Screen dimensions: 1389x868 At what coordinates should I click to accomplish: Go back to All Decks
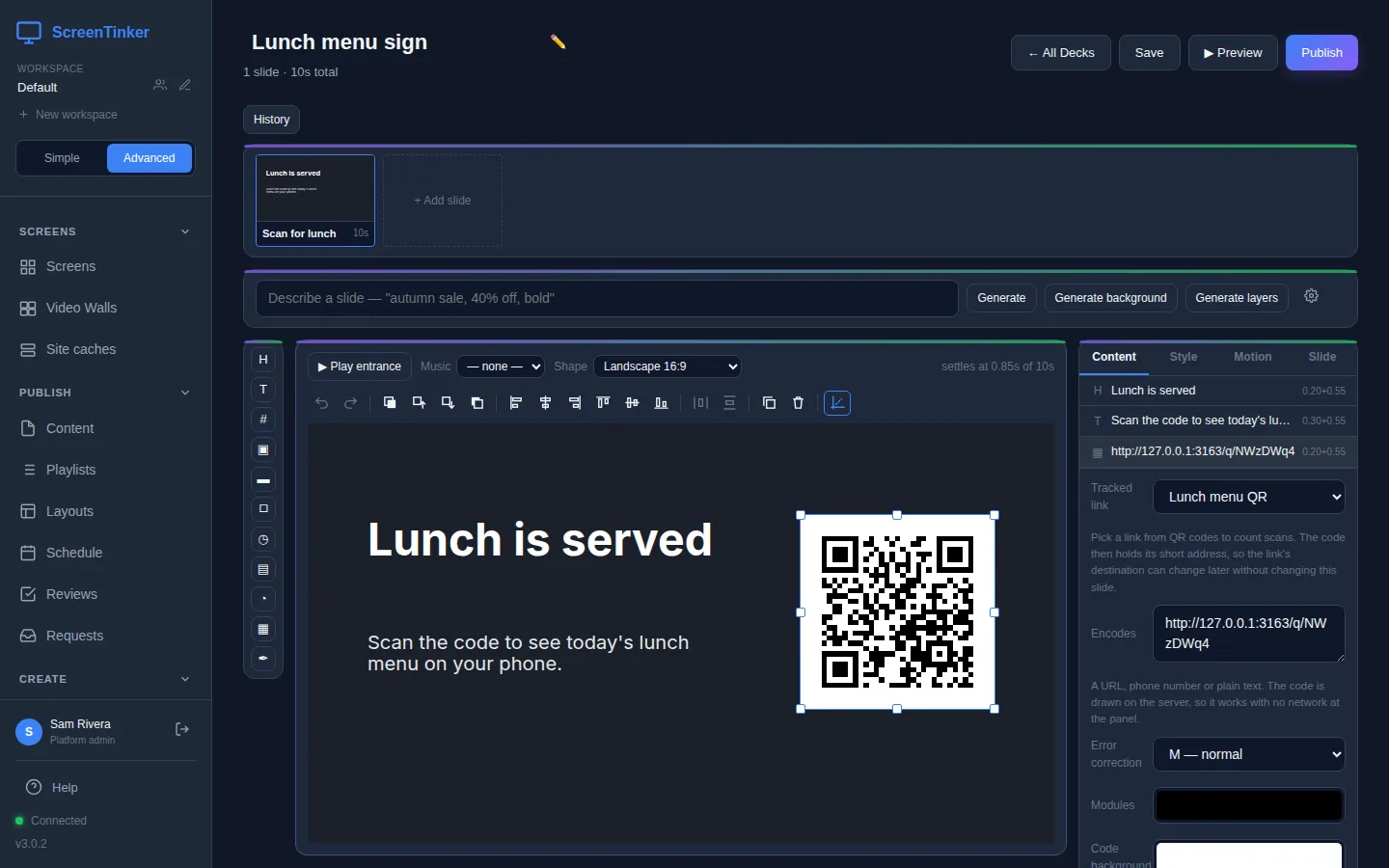tap(1061, 53)
